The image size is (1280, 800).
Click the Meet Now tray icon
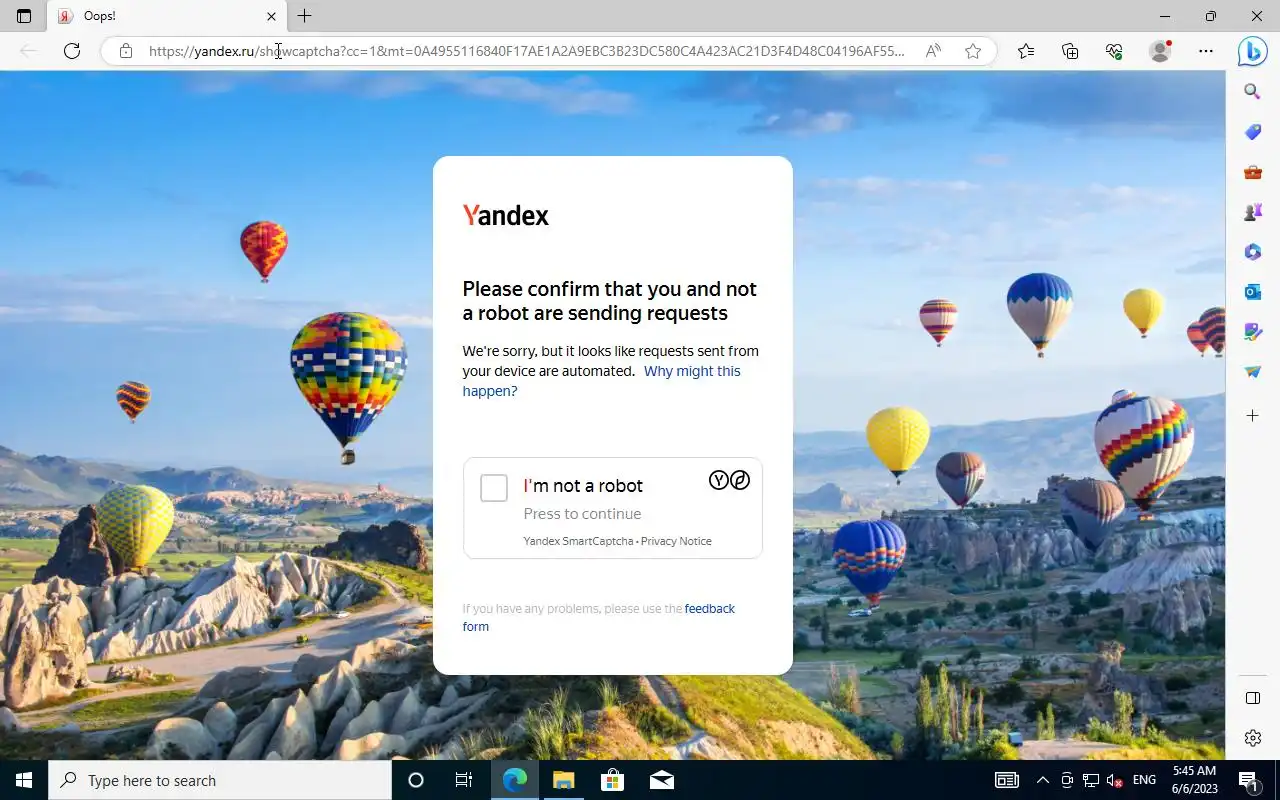click(1067, 780)
